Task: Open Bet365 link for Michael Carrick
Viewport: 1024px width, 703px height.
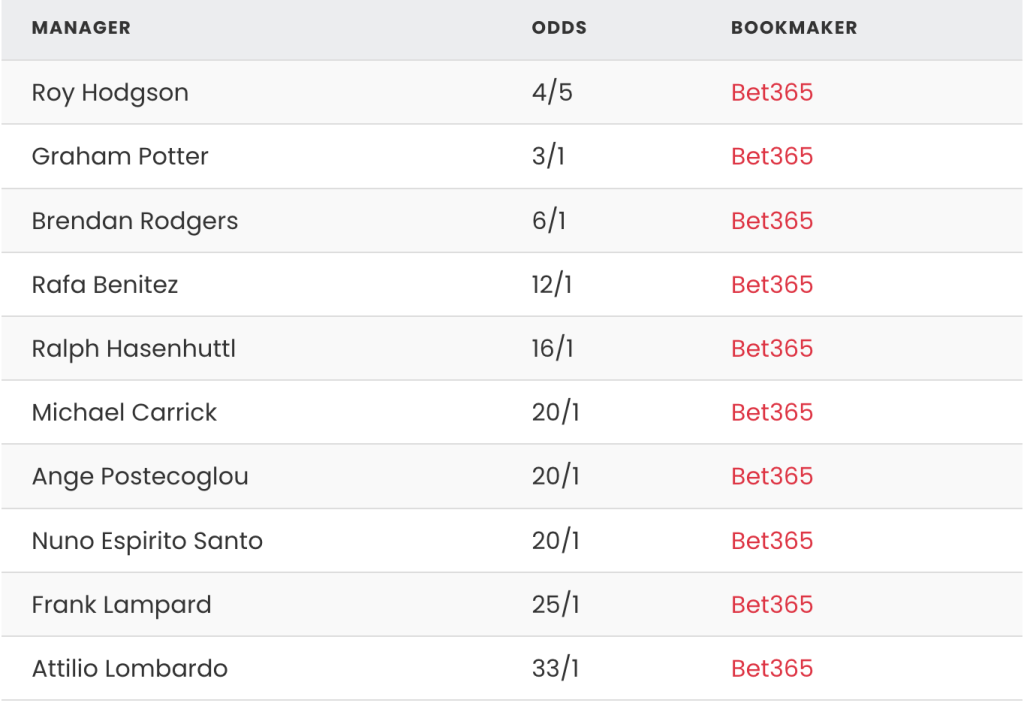Action: point(772,412)
